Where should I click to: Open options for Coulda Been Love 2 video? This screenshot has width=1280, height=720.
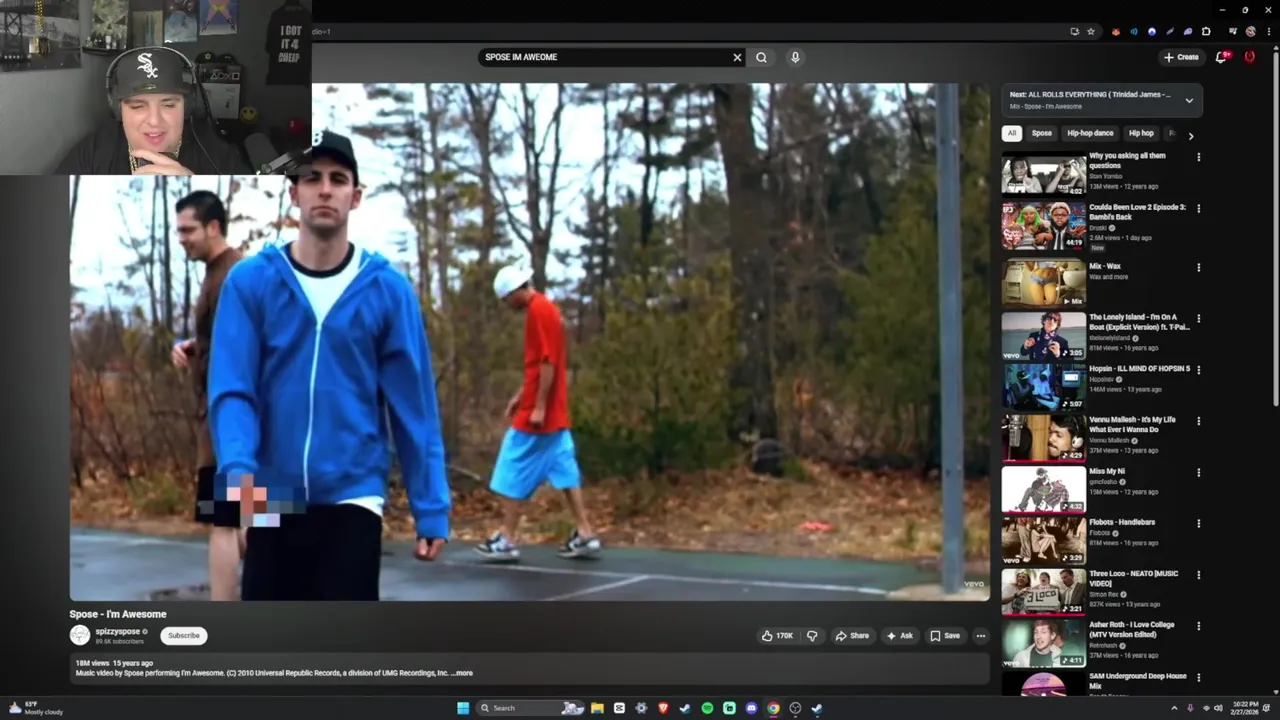click(1198, 209)
